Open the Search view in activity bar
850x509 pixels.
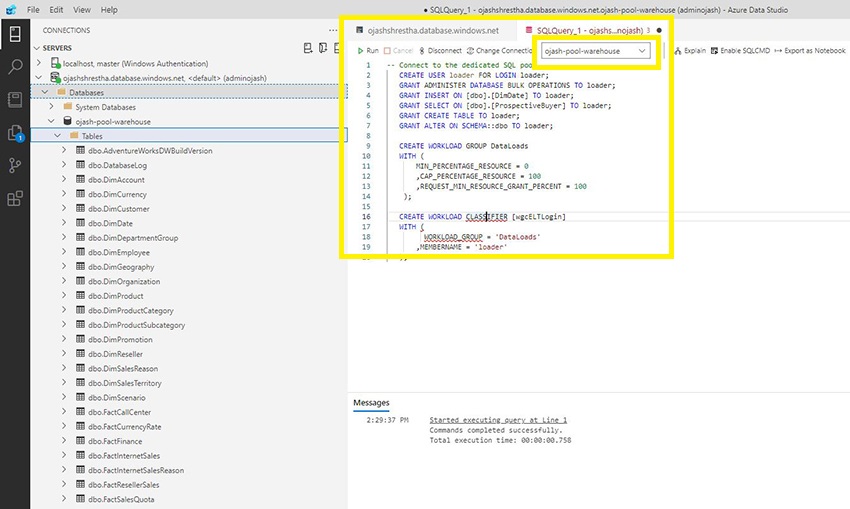[14, 67]
